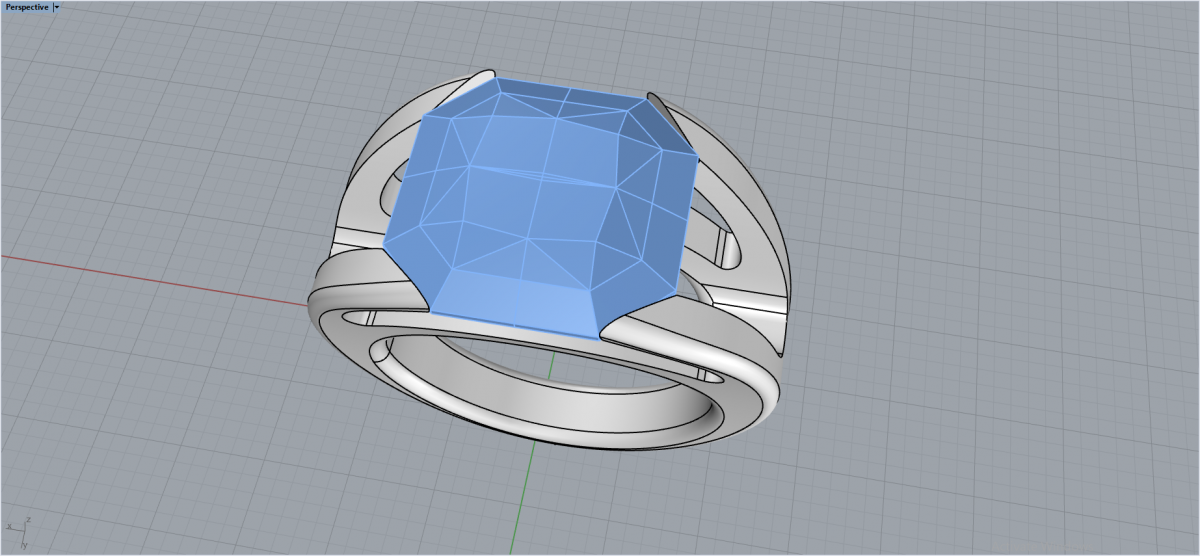Click the gem's front bottom trapezoid facet
This screenshot has height=556, width=1200.
click(x=515, y=300)
